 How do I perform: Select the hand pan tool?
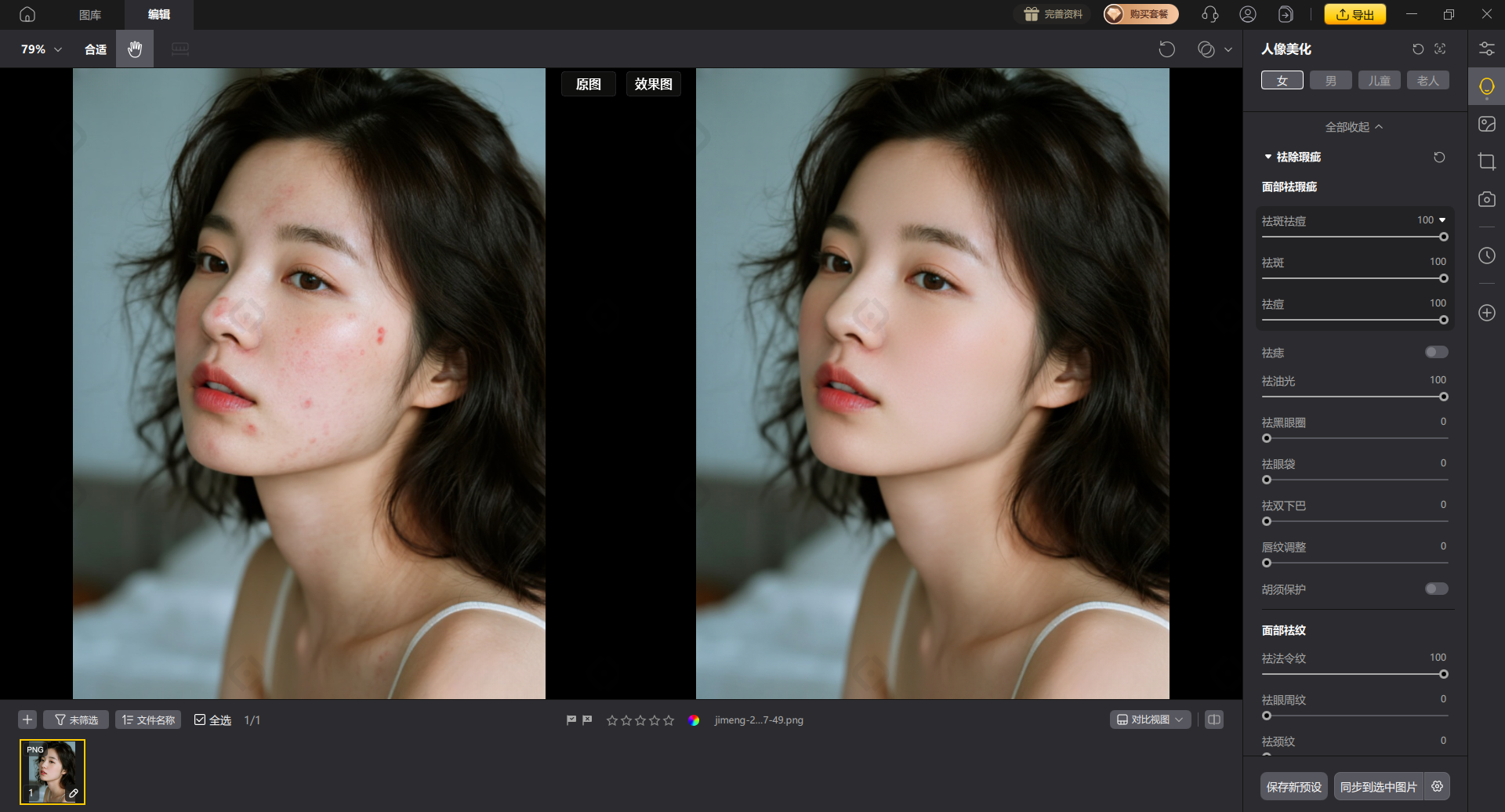tap(135, 49)
